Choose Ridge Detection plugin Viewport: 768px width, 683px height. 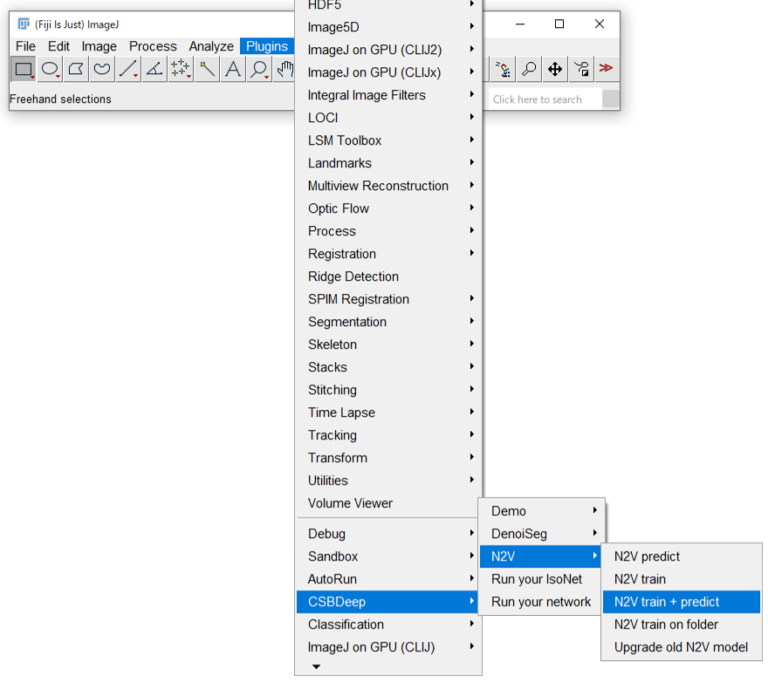[389, 277]
